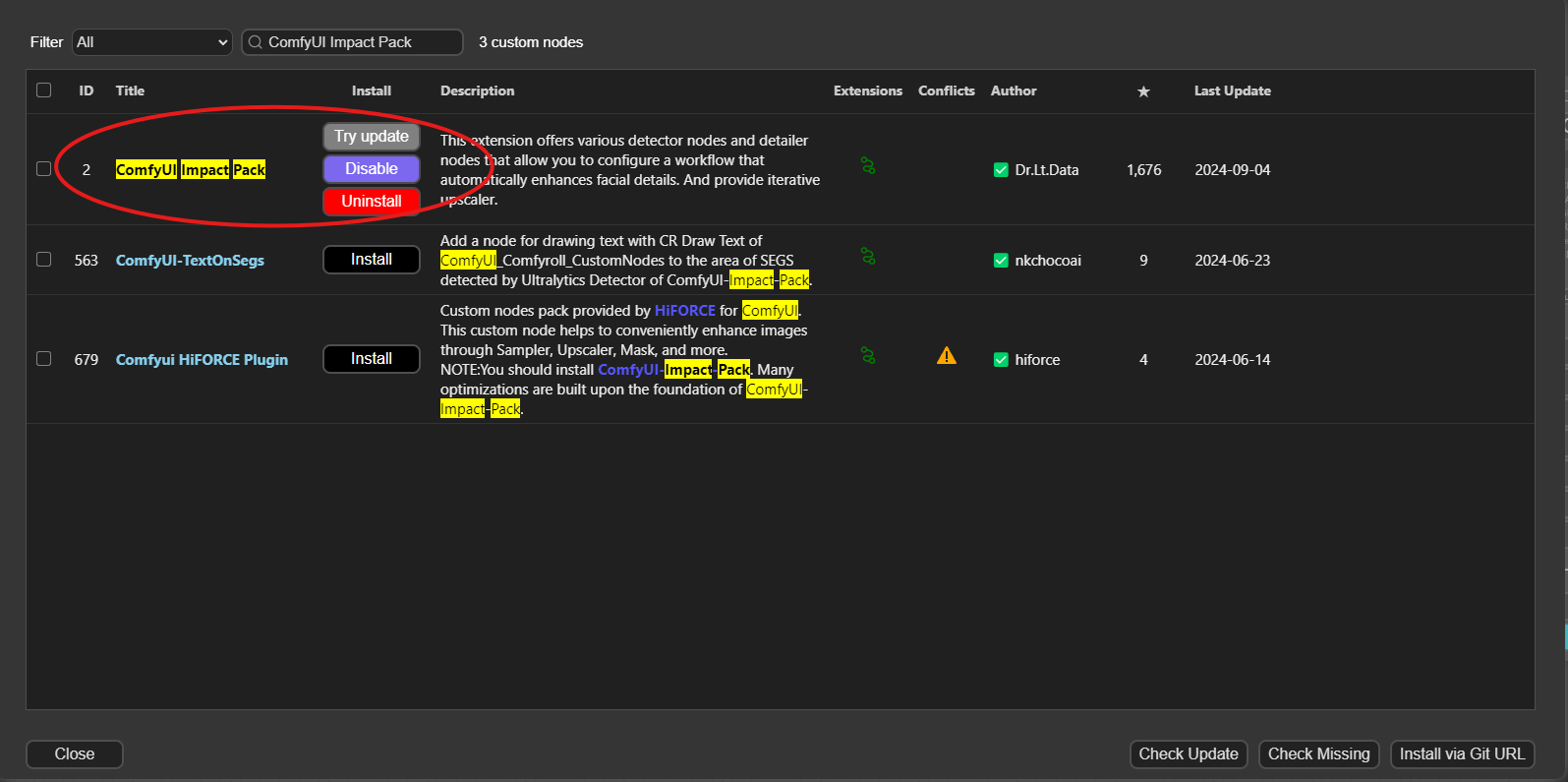Viewport: 1568px width, 782px height.
Task: Click author name nkchocoai
Action: 1048,261
